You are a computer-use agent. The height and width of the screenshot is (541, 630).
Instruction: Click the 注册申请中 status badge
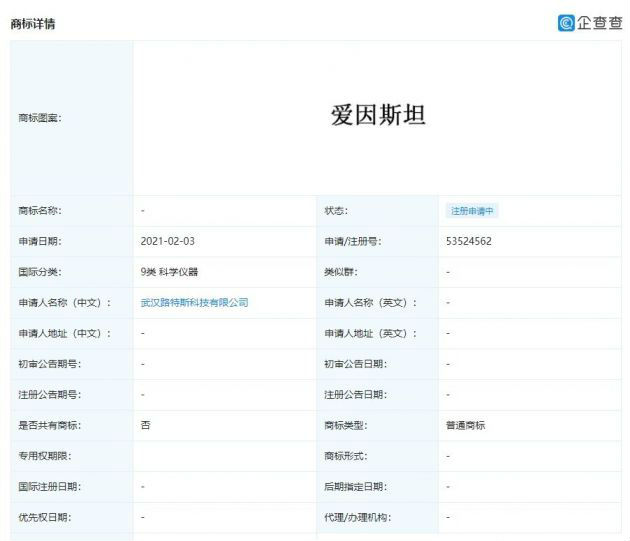(473, 211)
